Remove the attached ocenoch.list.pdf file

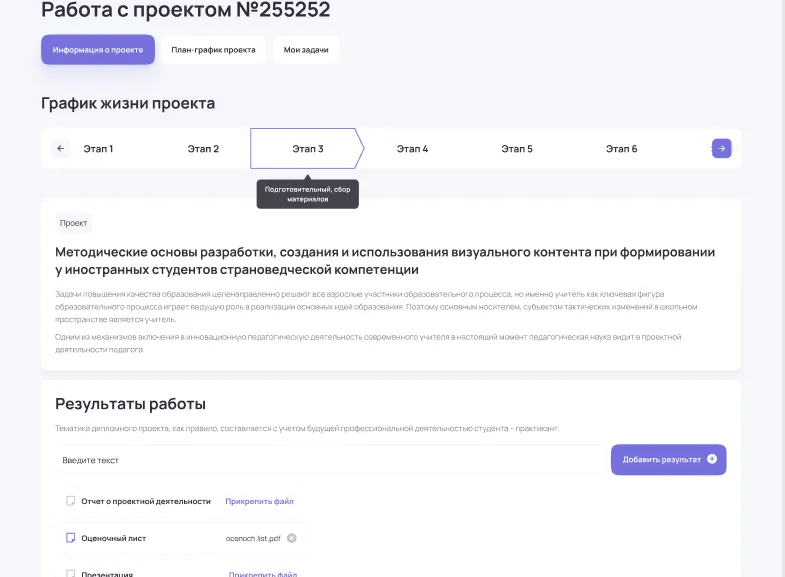292,538
